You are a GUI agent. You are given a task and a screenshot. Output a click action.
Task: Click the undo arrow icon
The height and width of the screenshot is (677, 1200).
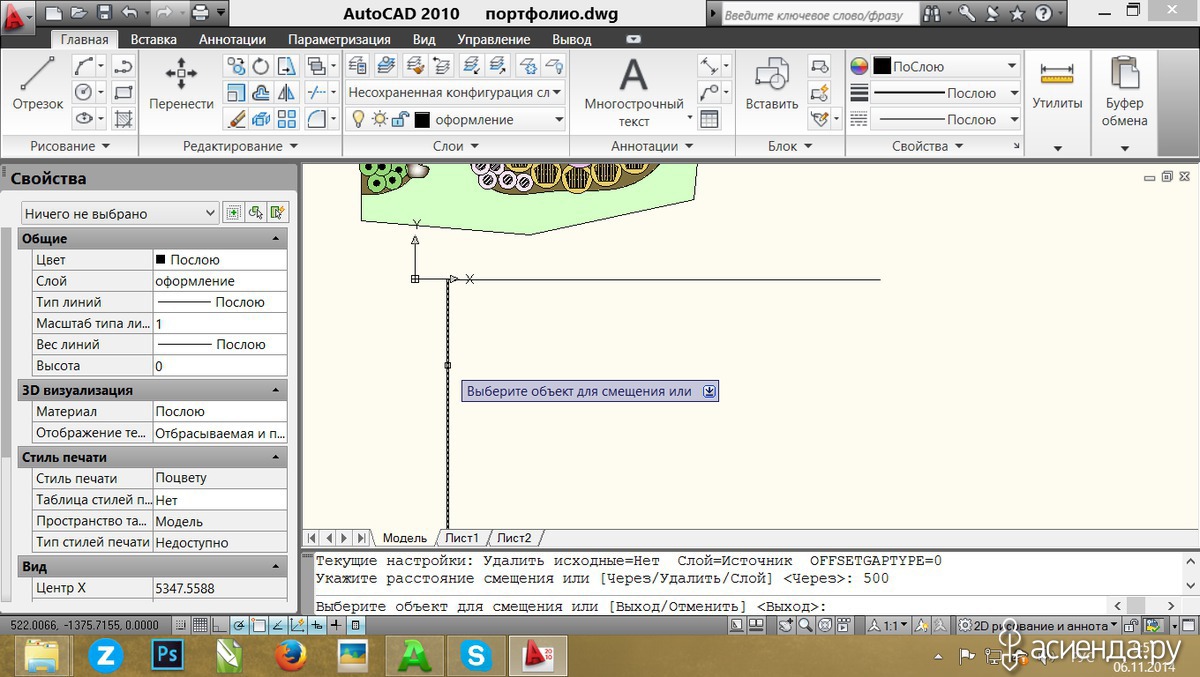(129, 14)
